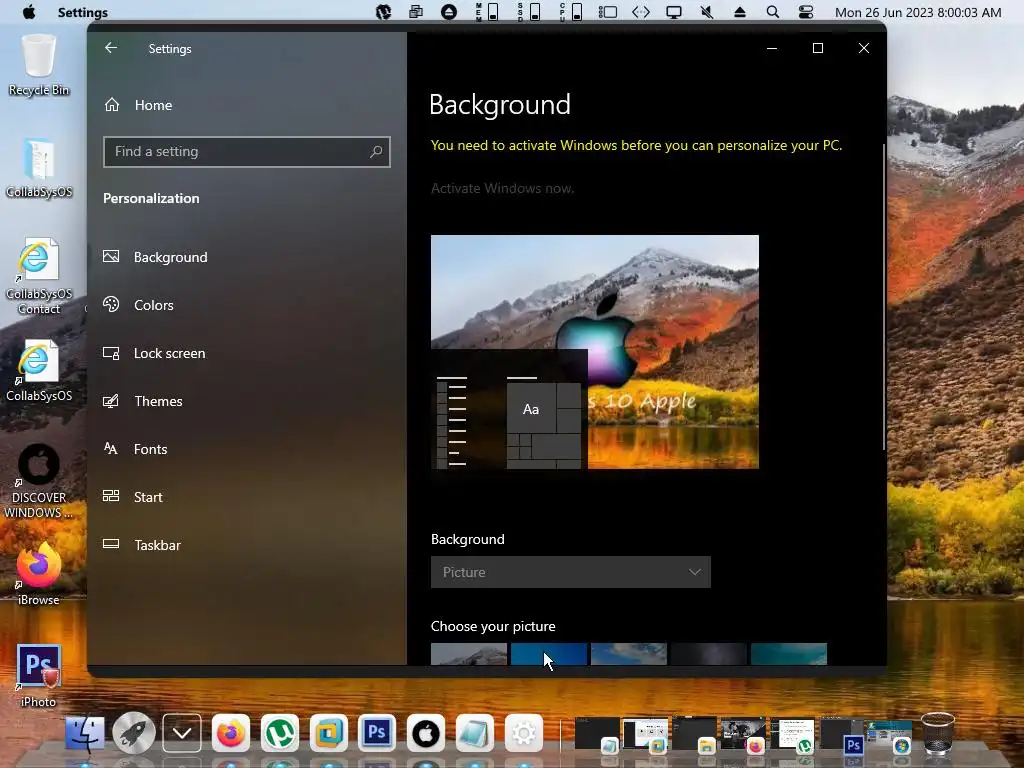Open the notepad dock icon
This screenshot has width=1024, height=768.
pos(475,733)
